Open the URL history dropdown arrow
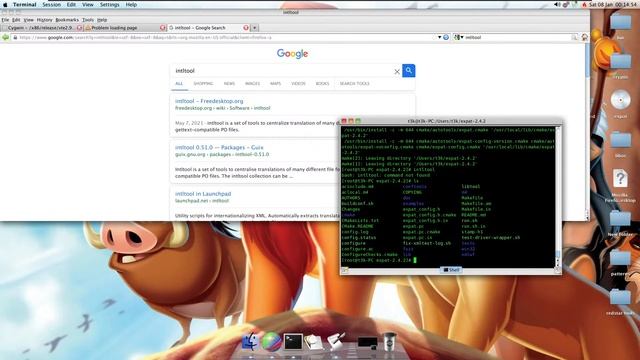The image size is (640, 360). coord(440,38)
